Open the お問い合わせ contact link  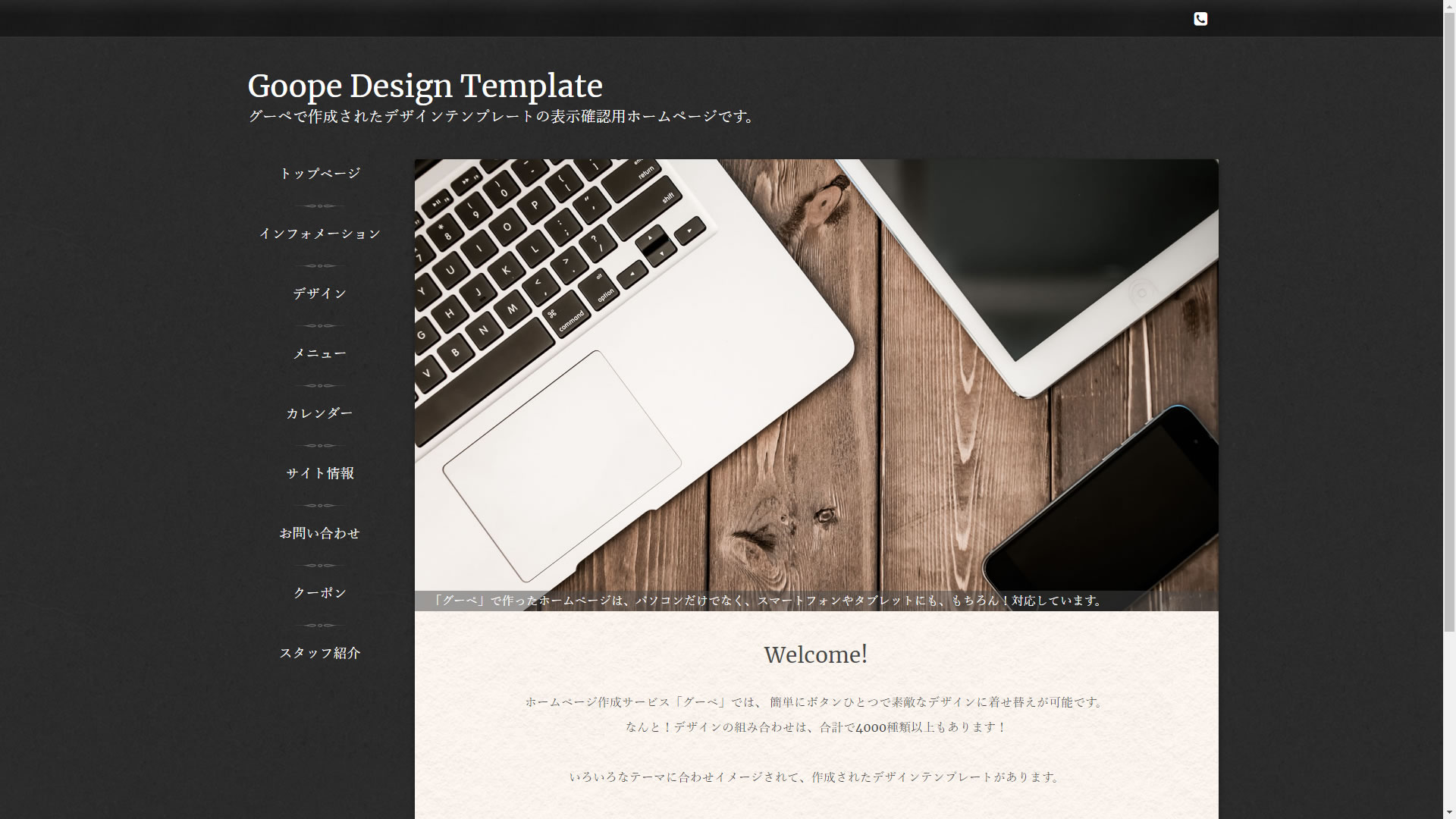320,533
